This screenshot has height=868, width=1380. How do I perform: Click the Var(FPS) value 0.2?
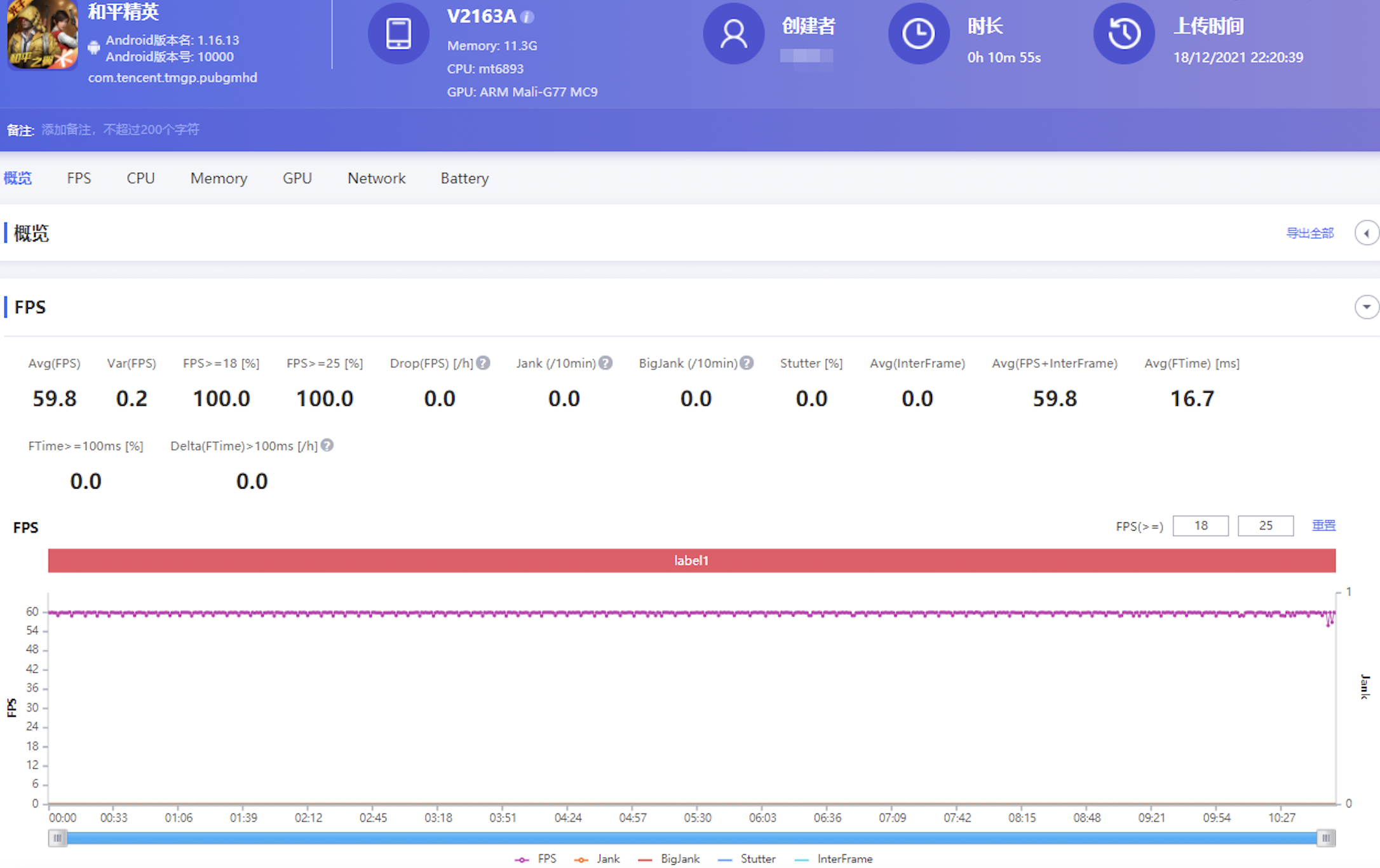132,398
